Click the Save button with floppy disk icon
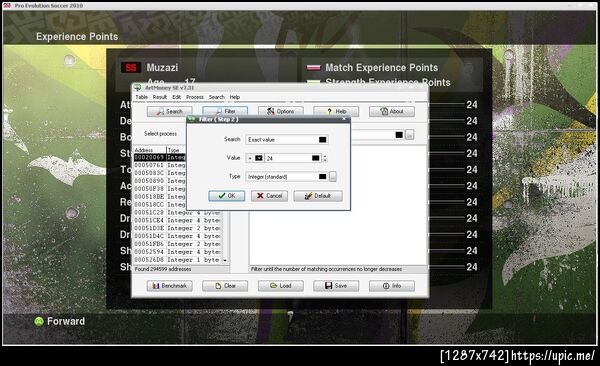 coord(336,286)
